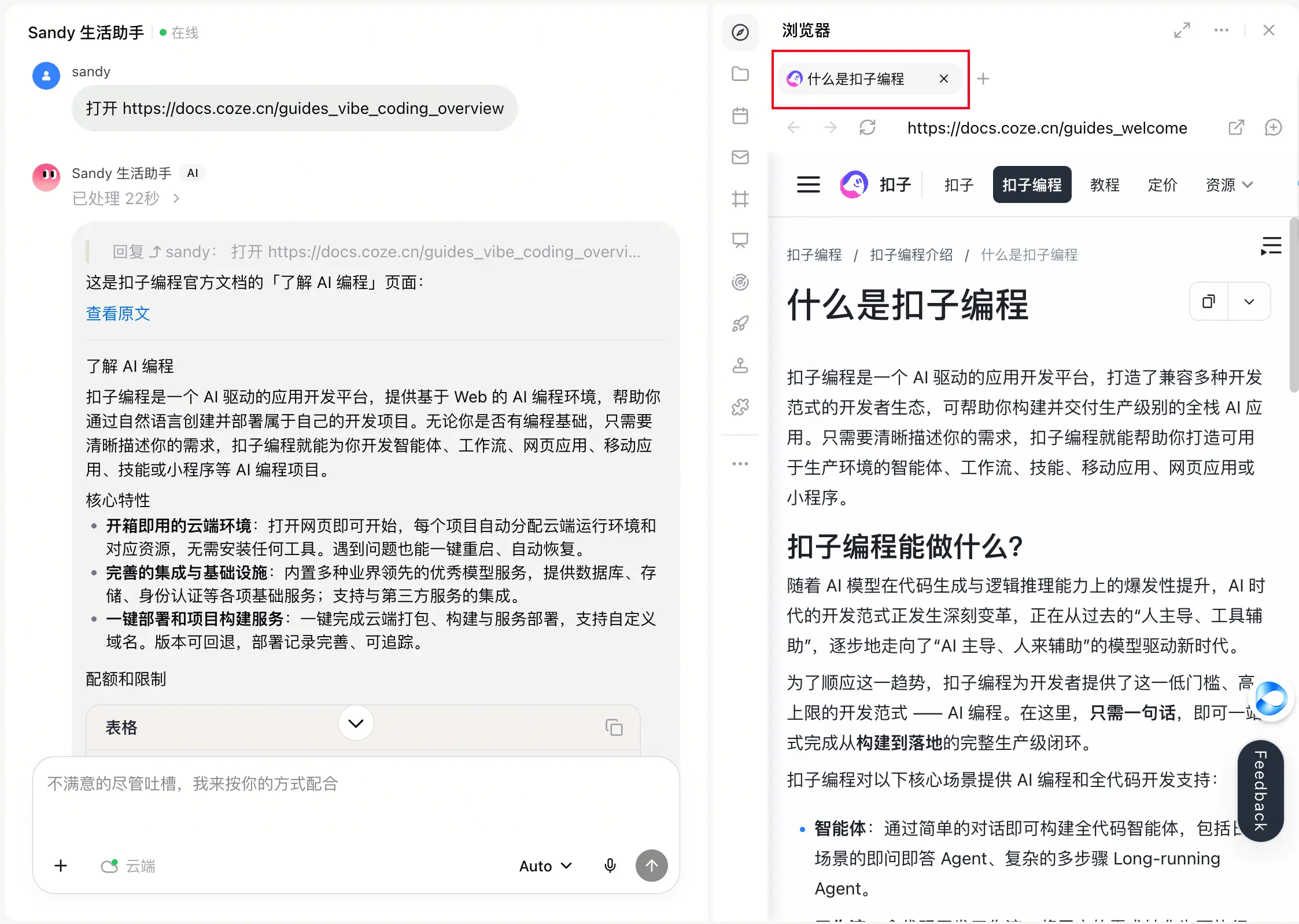1299x924 pixels.
Task: Click the 查看原文 link
Action: tap(118, 313)
